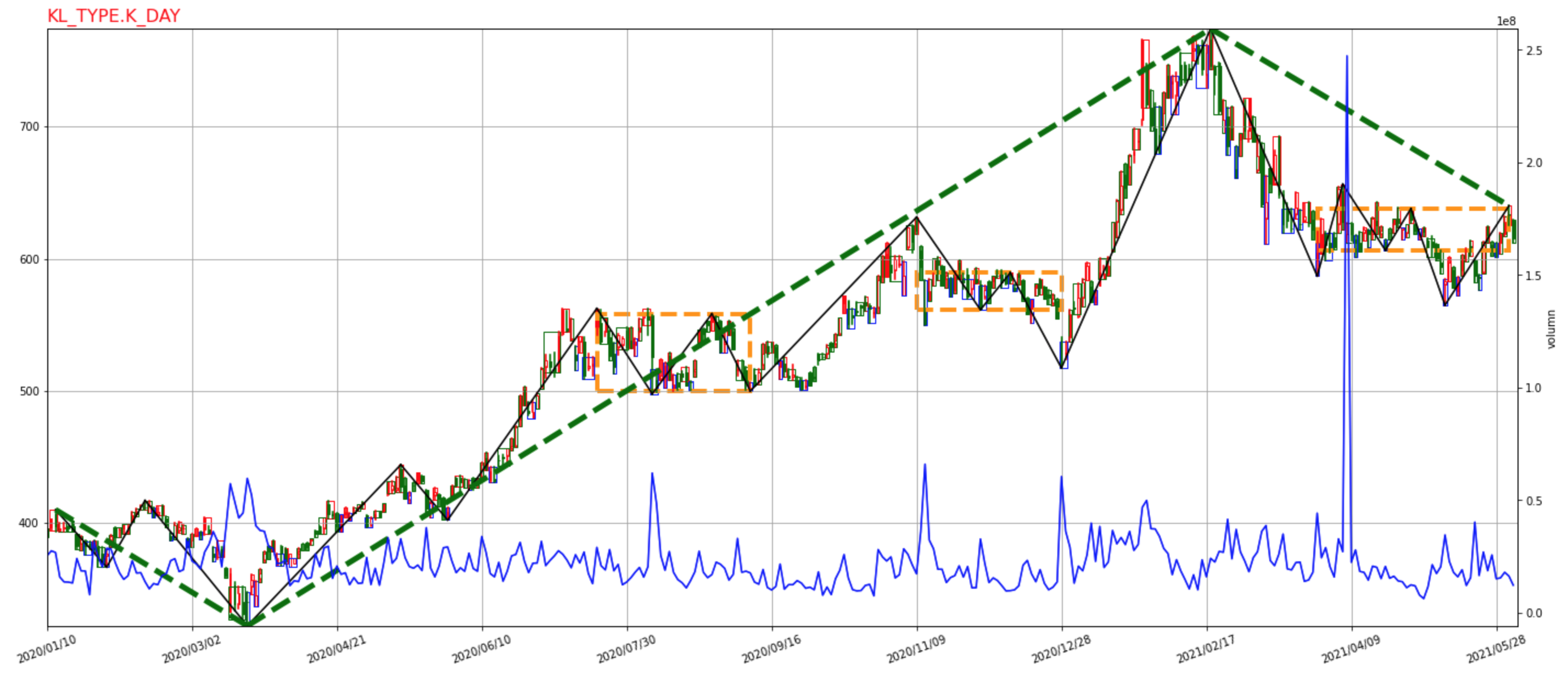Screen dimensions: 1568x681
Task: Click the 400 price axis label
Action: tap(29, 523)
